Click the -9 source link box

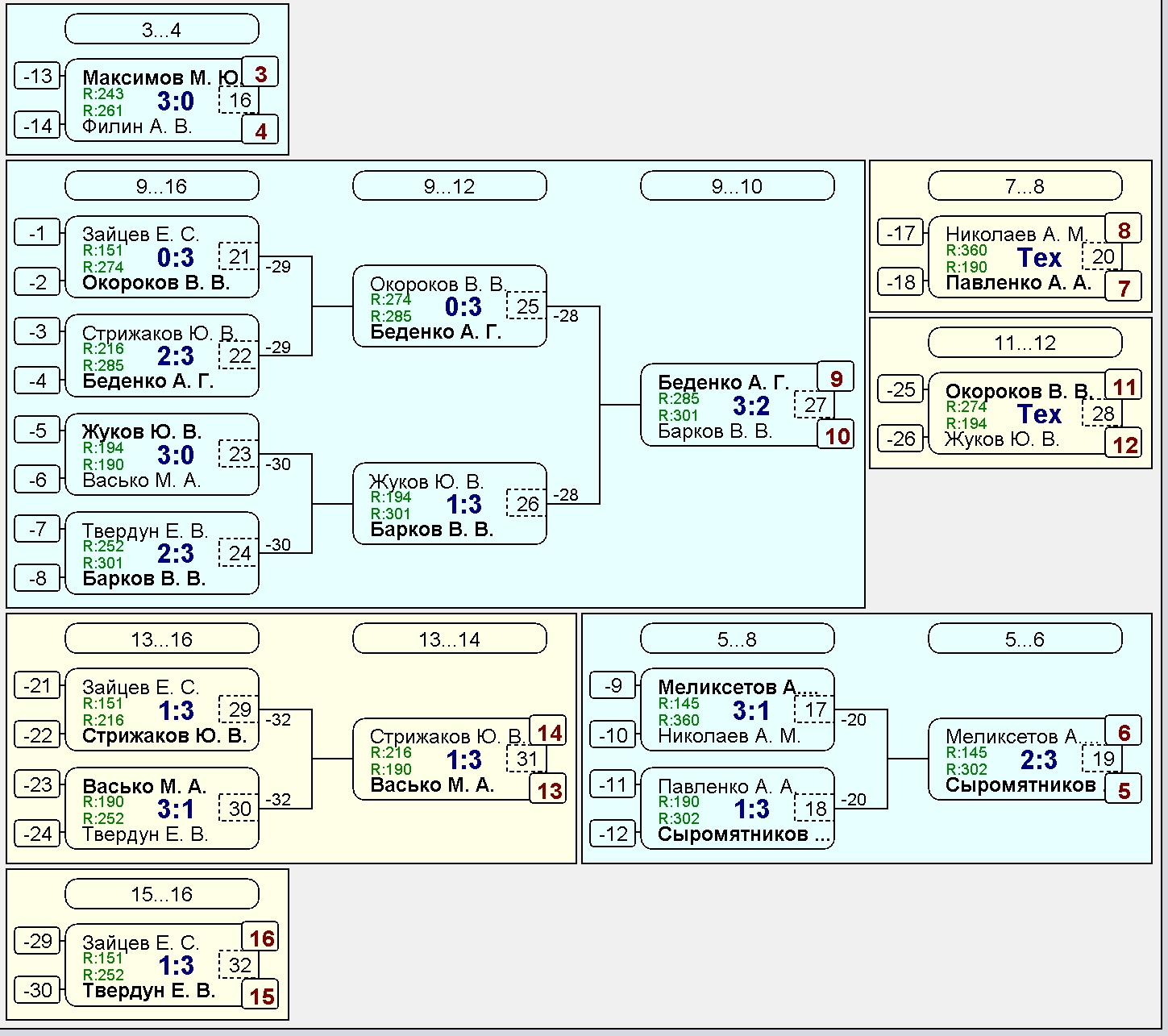(x=613, y=686)
